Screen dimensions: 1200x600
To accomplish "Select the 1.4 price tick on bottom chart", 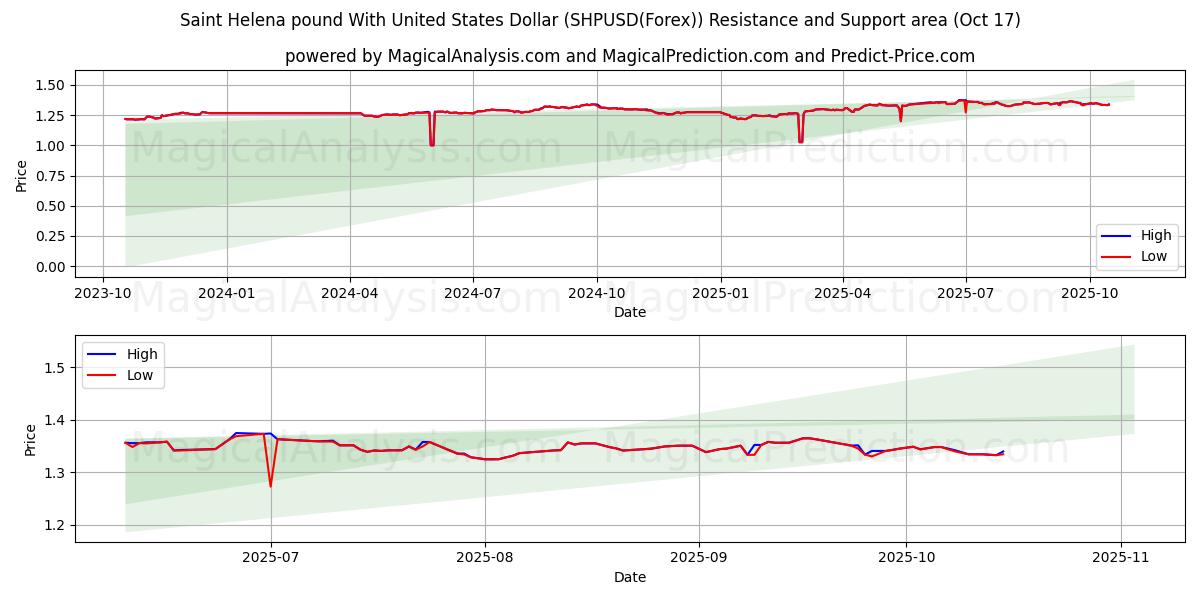I will (56, 420).
